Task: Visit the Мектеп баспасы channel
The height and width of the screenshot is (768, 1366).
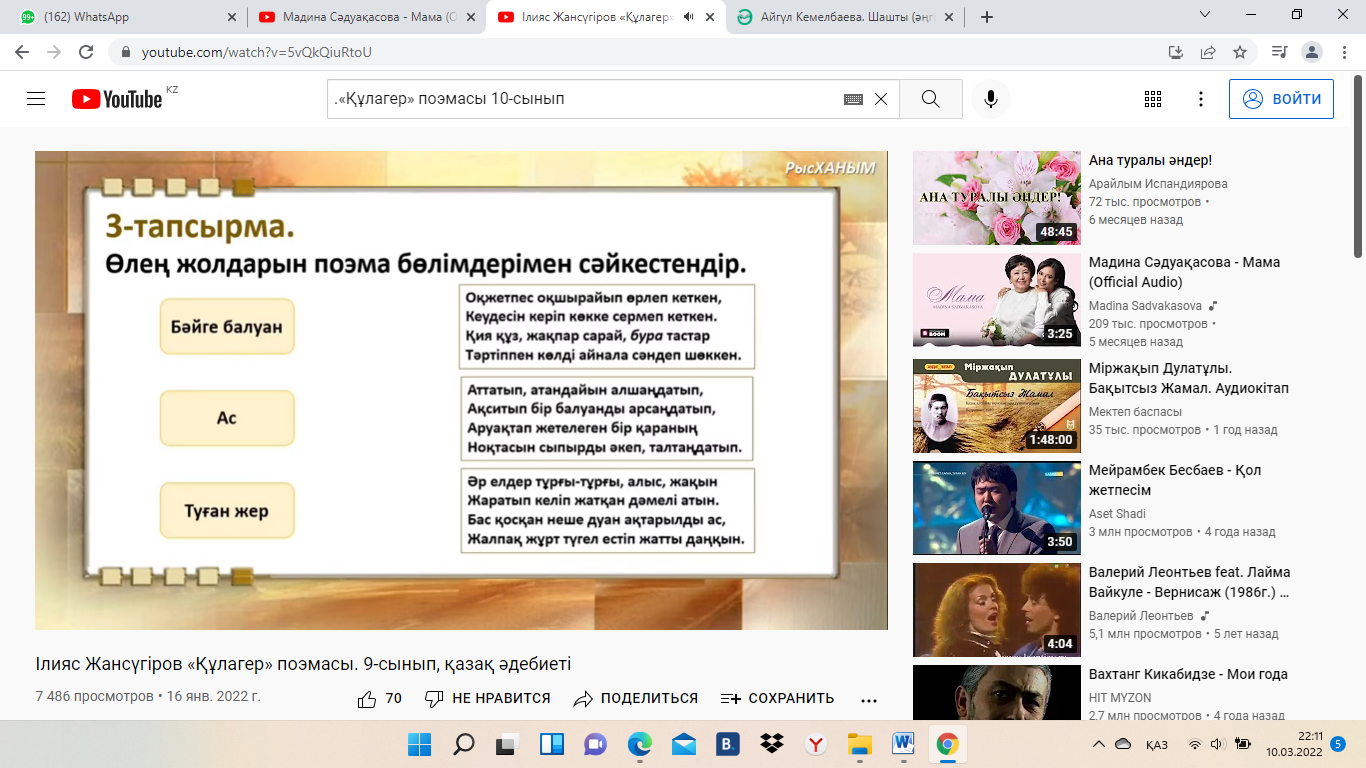Action: click(x=1135, y=412)
